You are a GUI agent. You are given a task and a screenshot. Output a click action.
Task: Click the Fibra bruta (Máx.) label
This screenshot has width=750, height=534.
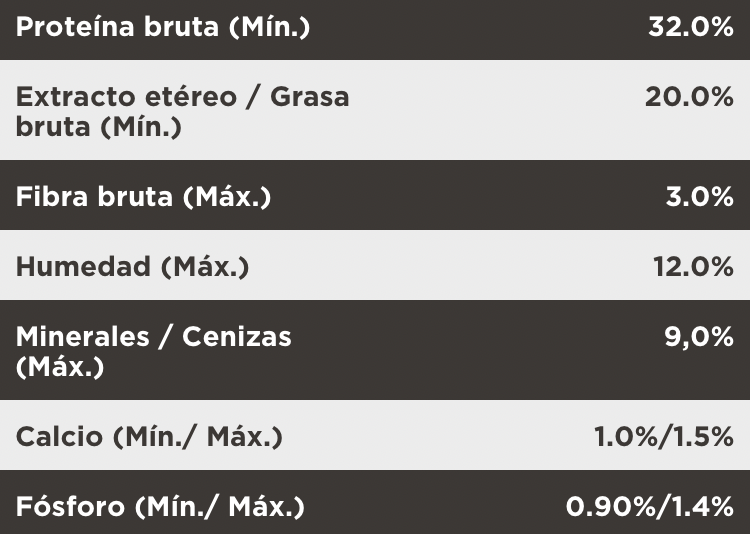[143, 196]
